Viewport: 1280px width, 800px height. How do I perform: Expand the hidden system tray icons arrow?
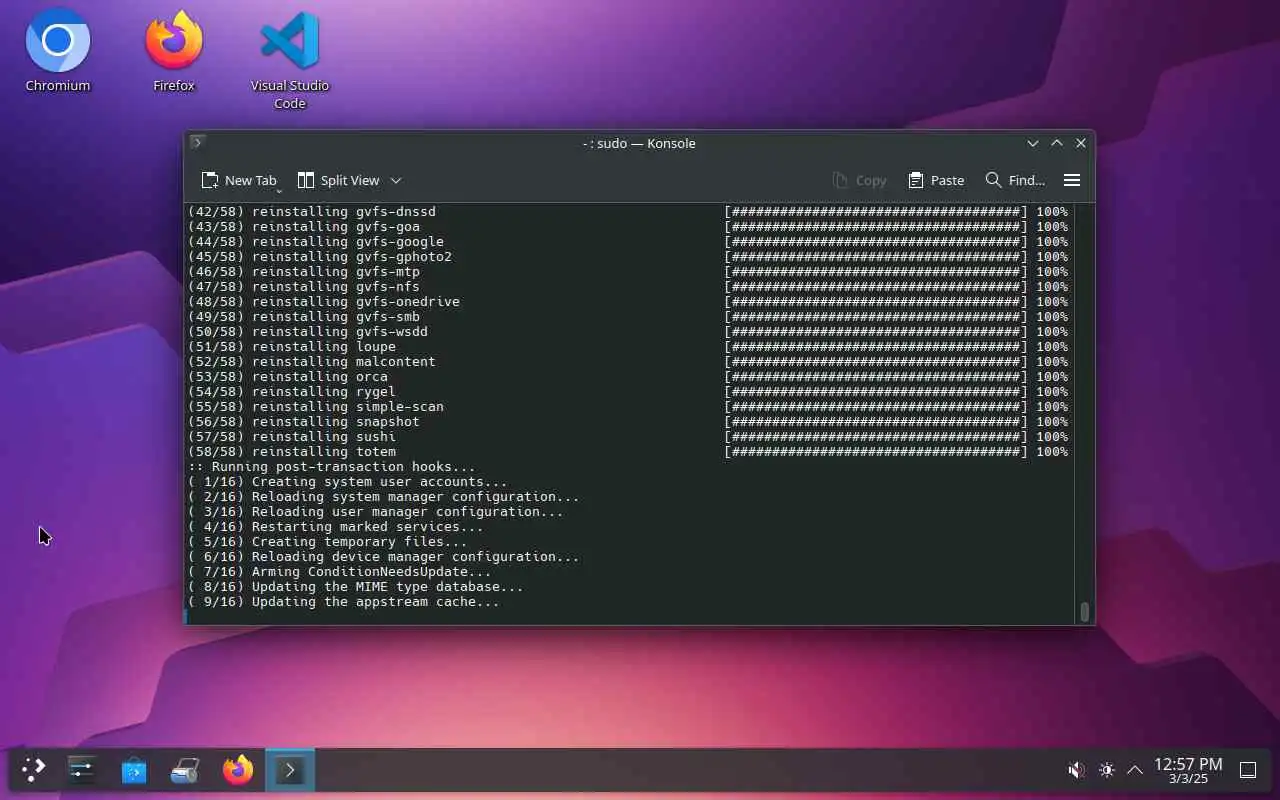click(1135, 770)
